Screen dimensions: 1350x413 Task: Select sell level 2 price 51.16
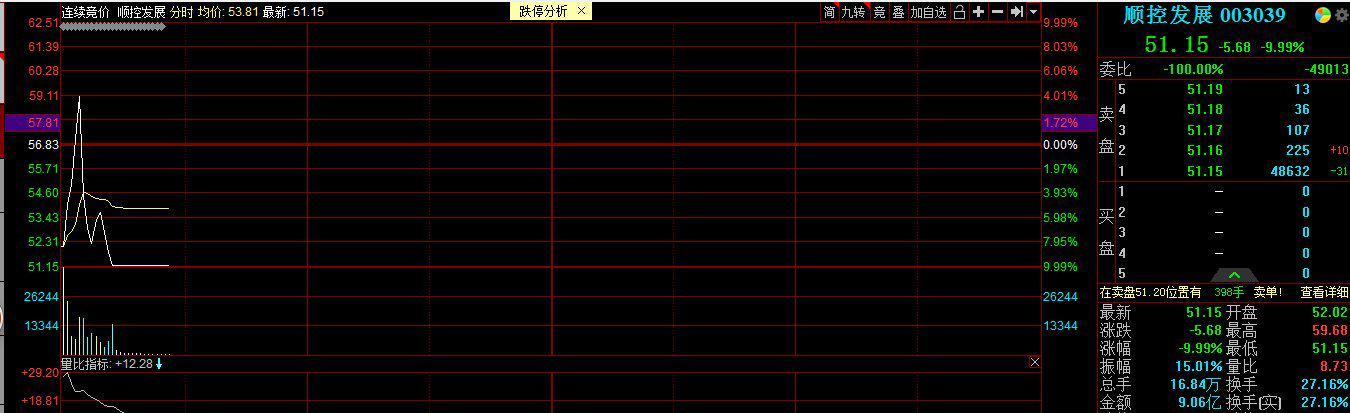point(1204,150)
